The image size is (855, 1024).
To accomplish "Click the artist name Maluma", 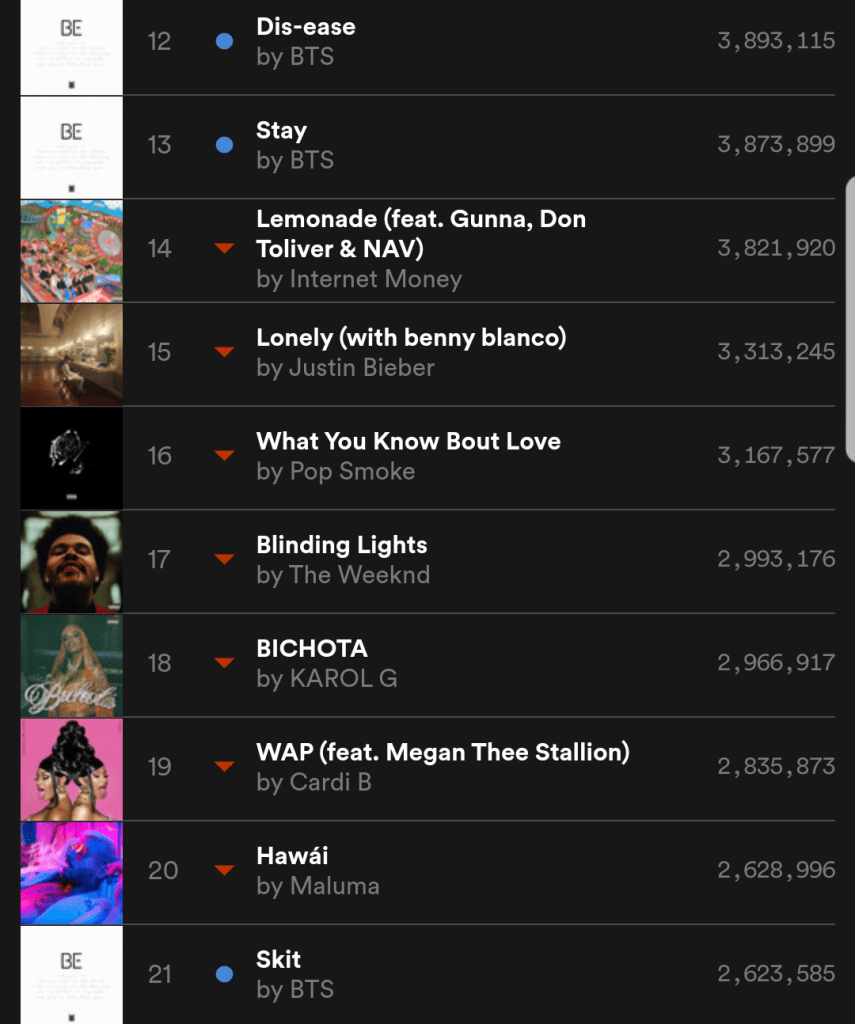I will 334,886.
